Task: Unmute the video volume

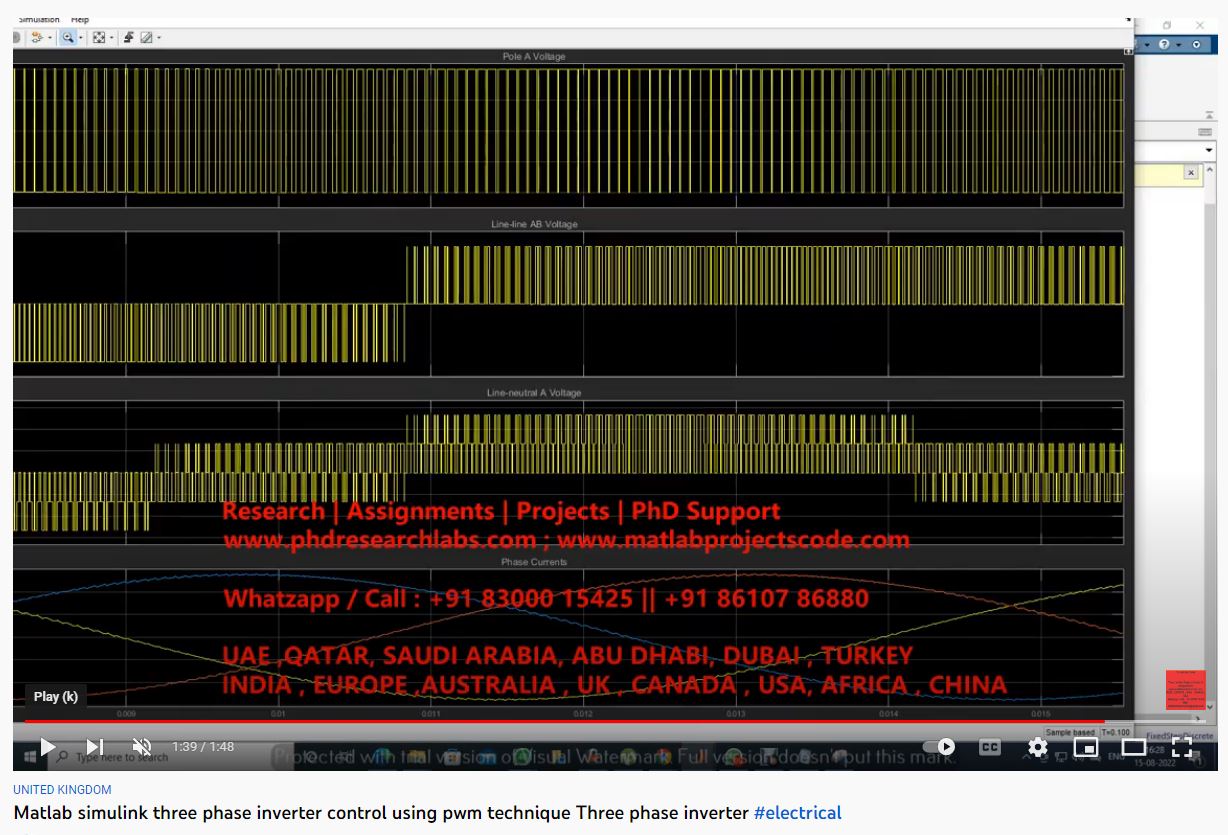Action: coord(142,746)
